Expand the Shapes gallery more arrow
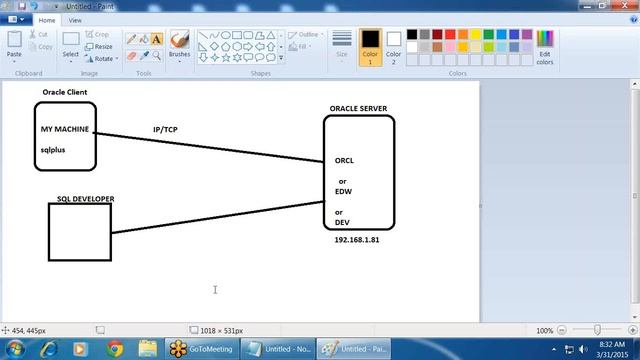The height and width of the screenshot is (360, 640). 281,58
